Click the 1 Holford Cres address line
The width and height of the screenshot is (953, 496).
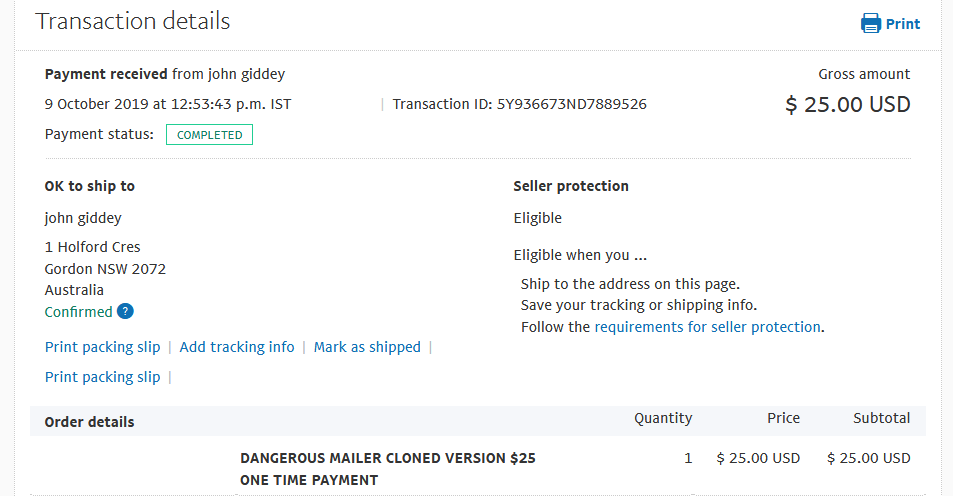coord(92,247)
